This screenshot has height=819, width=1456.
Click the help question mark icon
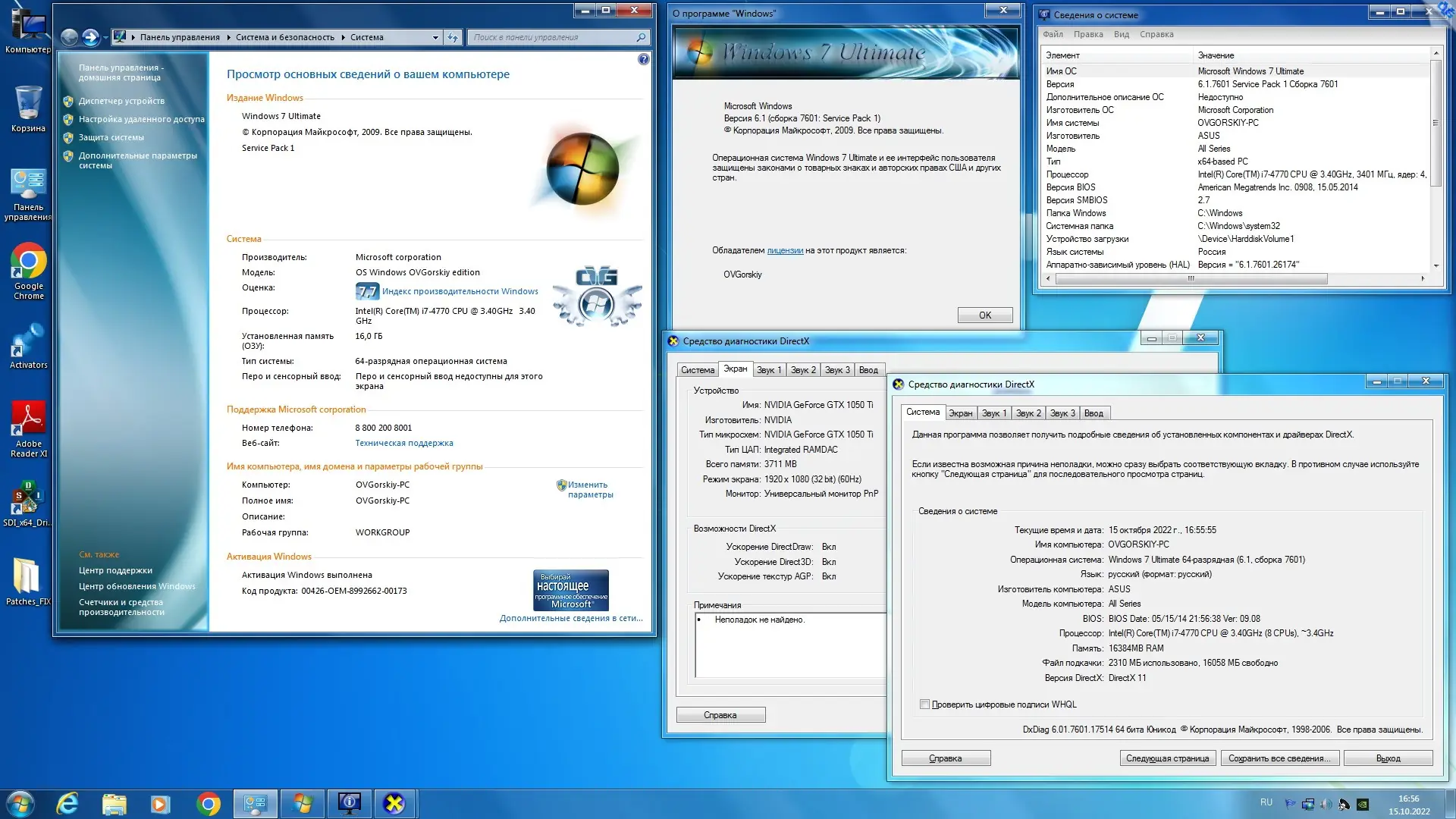pos(643,59)
